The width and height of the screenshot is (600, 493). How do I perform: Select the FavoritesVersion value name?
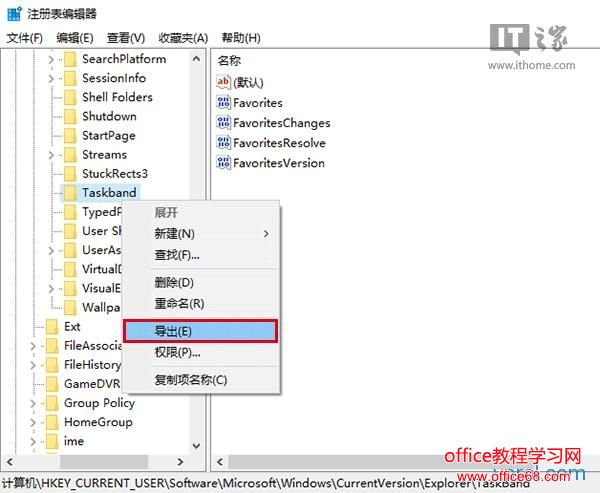(x=279, y=163)
